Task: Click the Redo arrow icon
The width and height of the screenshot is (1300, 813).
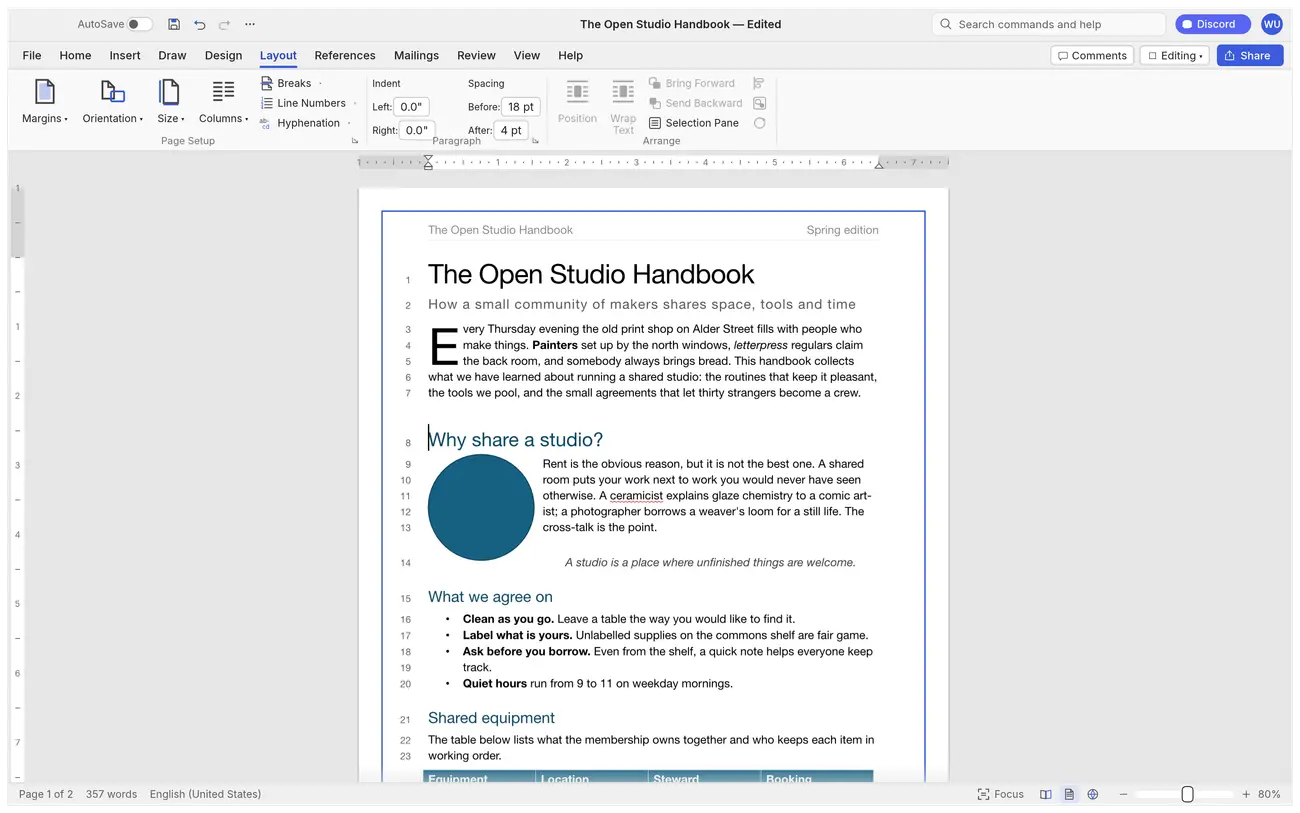Action: coord(225,24)
